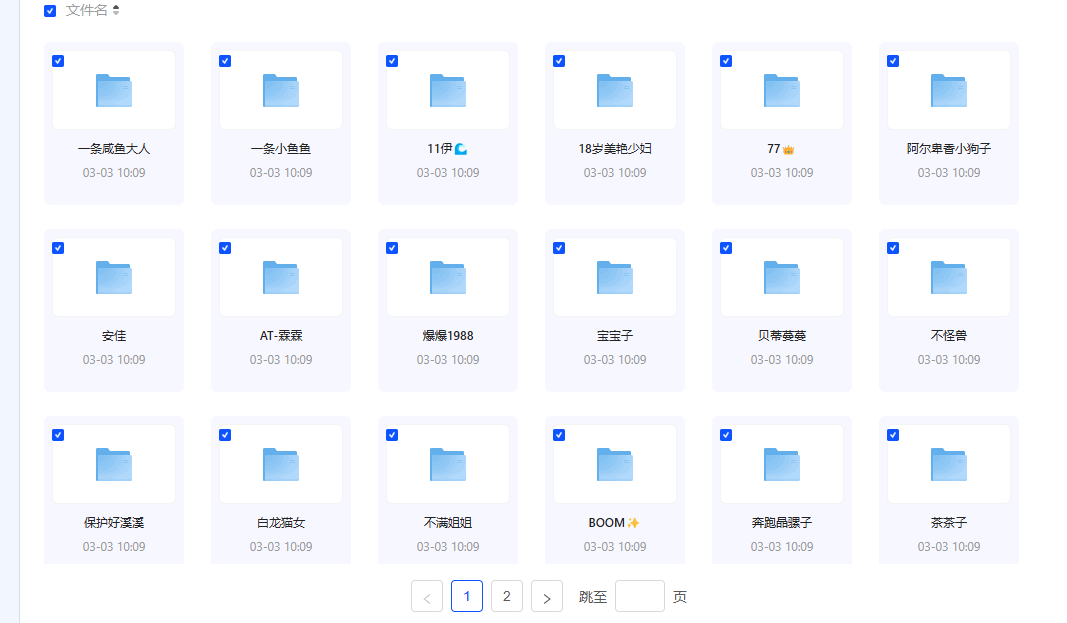Click the 跳至 page number input field
This screenshot has height=623, width=1067.
click(x=640, y=596)
